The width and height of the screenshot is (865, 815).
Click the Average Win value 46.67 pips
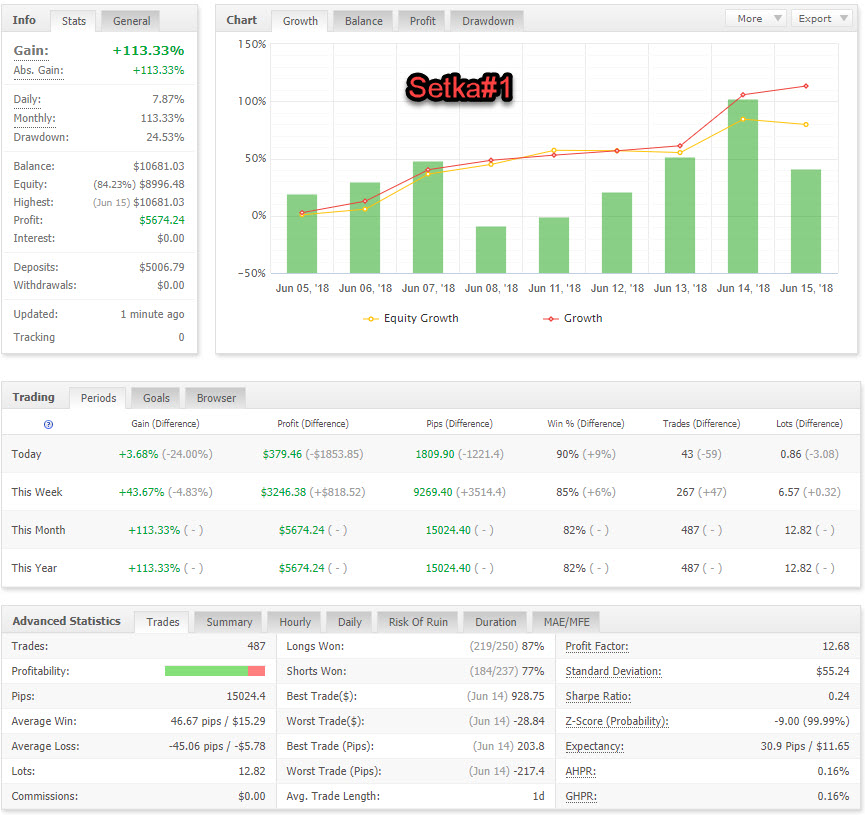point(196,721)
